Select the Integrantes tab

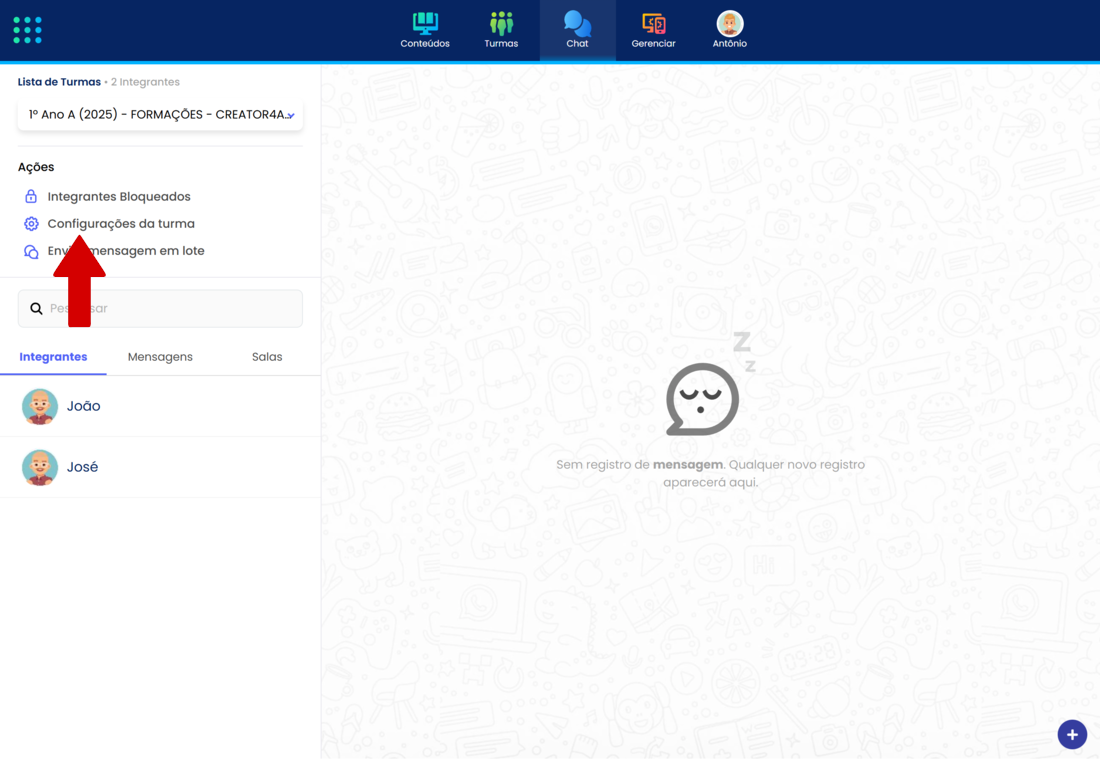tap(53, 357)
